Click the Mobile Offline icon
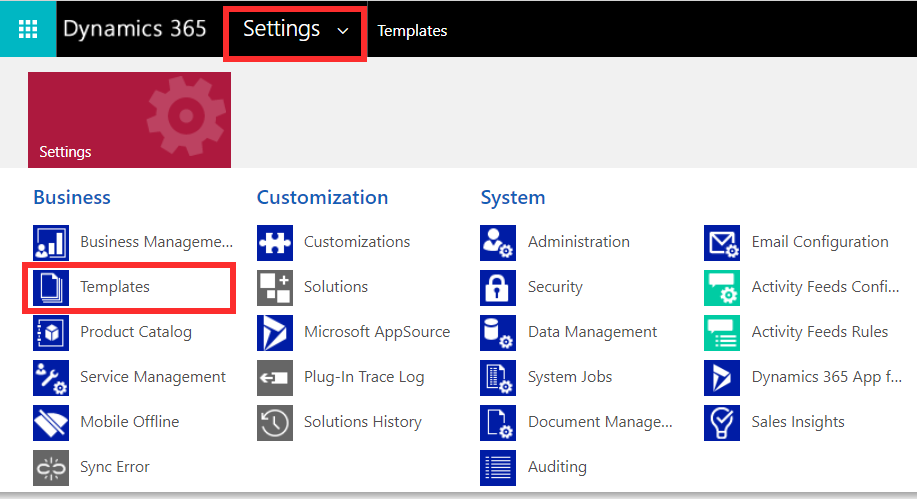917x501 pixels. point(51,423)
